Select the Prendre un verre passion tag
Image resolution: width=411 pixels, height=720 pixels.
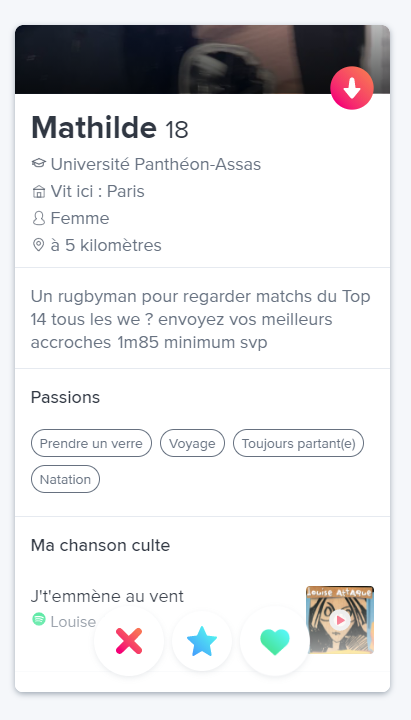[91, 443]
